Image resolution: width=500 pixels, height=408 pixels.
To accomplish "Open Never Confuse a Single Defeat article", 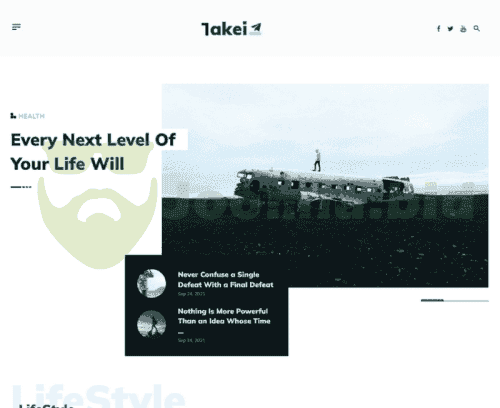I will coord(225,280).
